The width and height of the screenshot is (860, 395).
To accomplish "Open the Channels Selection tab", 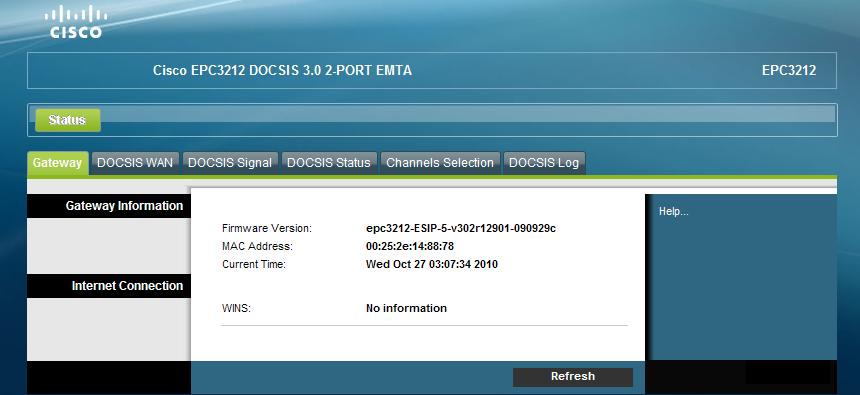I will pos(440,163).
